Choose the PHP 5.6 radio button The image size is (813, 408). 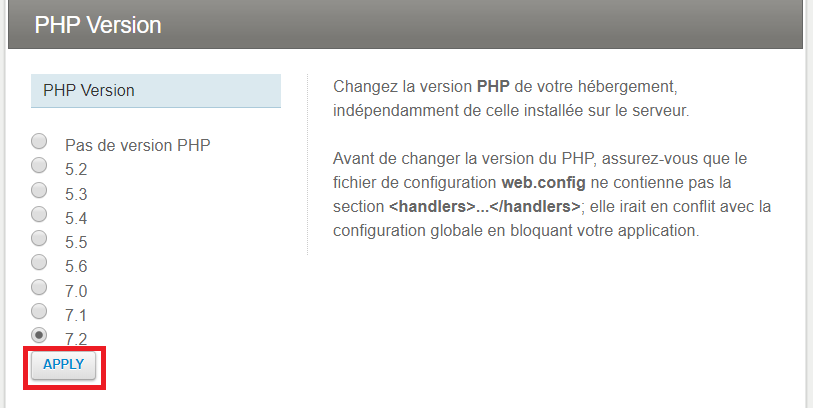39,262
